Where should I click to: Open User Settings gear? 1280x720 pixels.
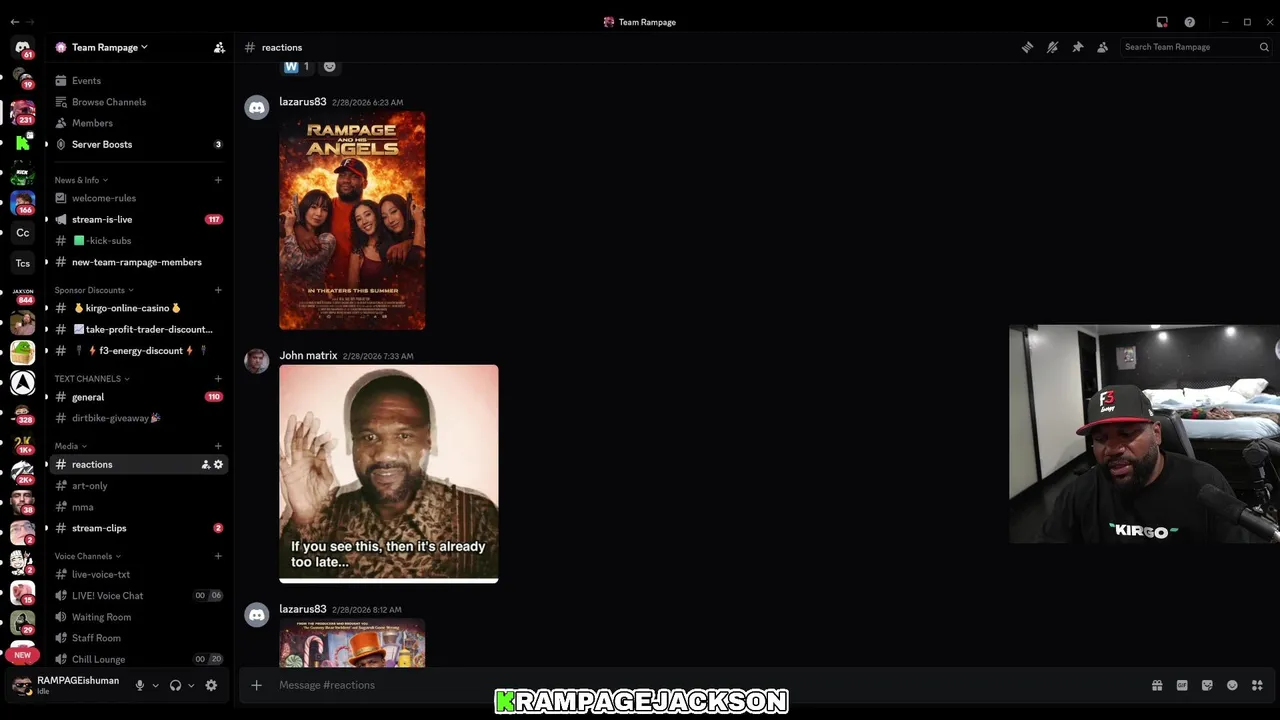[211, 685]
